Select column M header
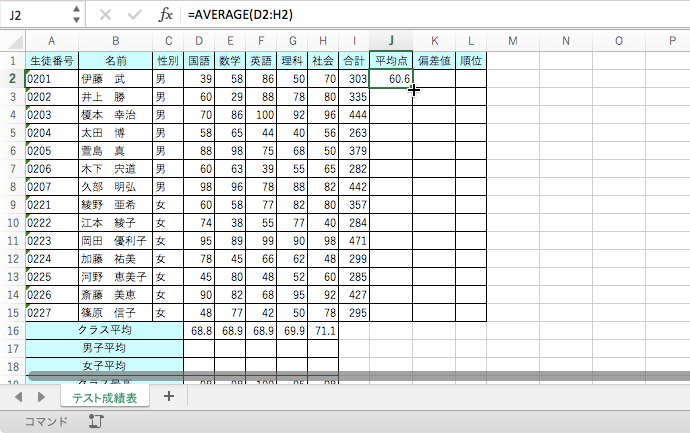This screenshot has width=690, height=433. click(513, 41)
